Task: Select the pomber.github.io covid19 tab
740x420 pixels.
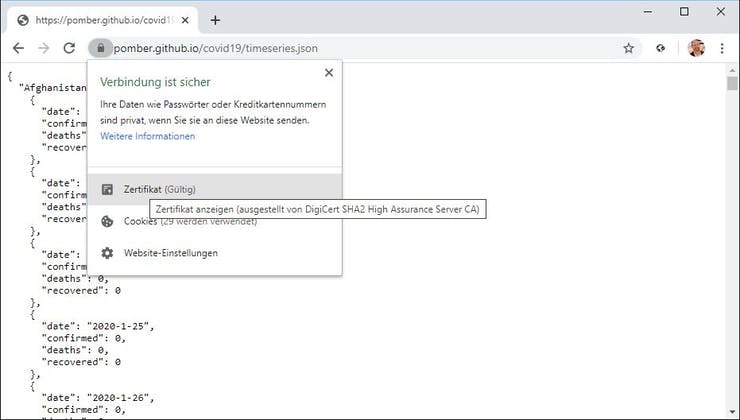Action: pos(100,20)
